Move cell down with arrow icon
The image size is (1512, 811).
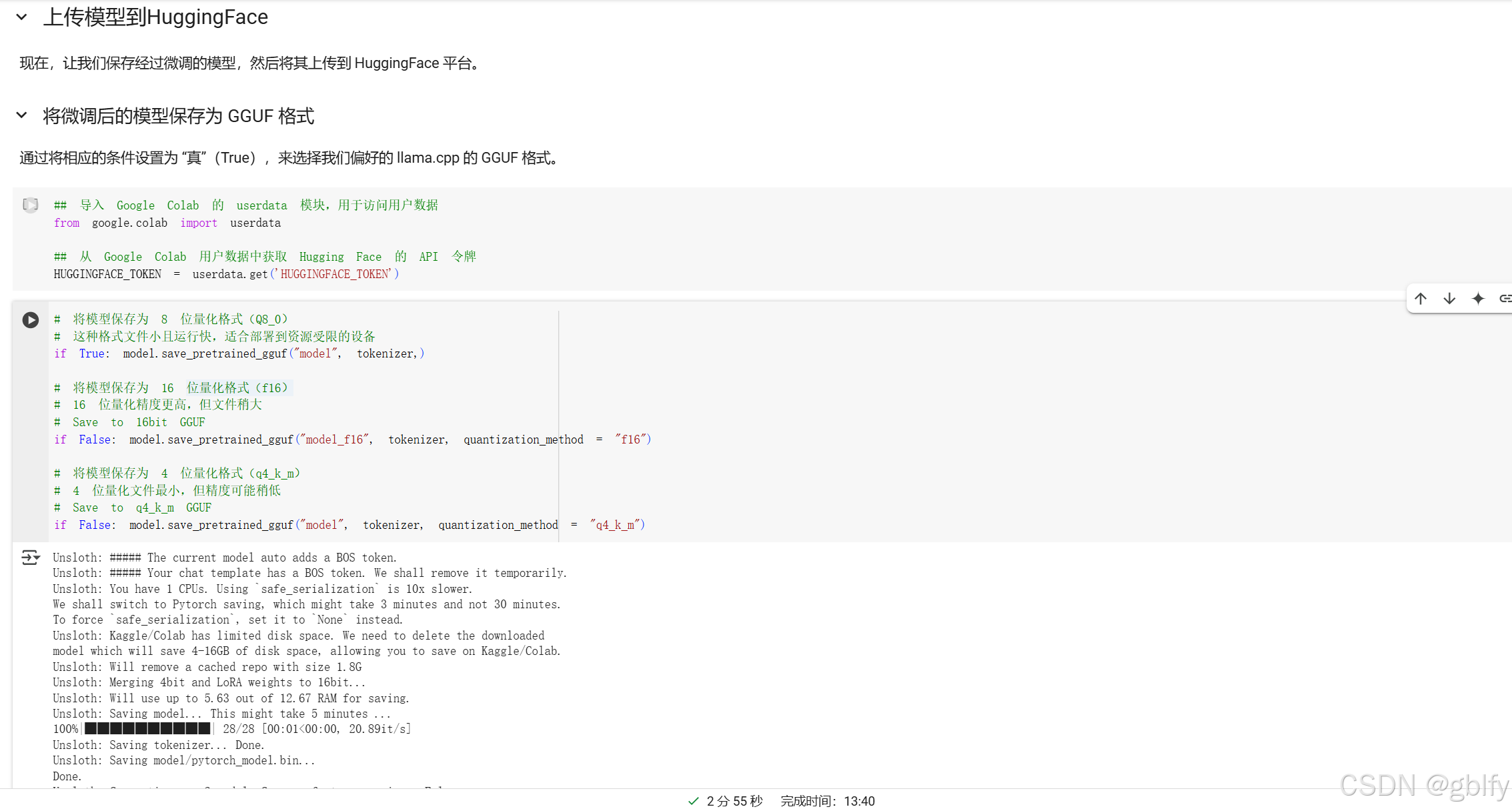pos(1449,299)
